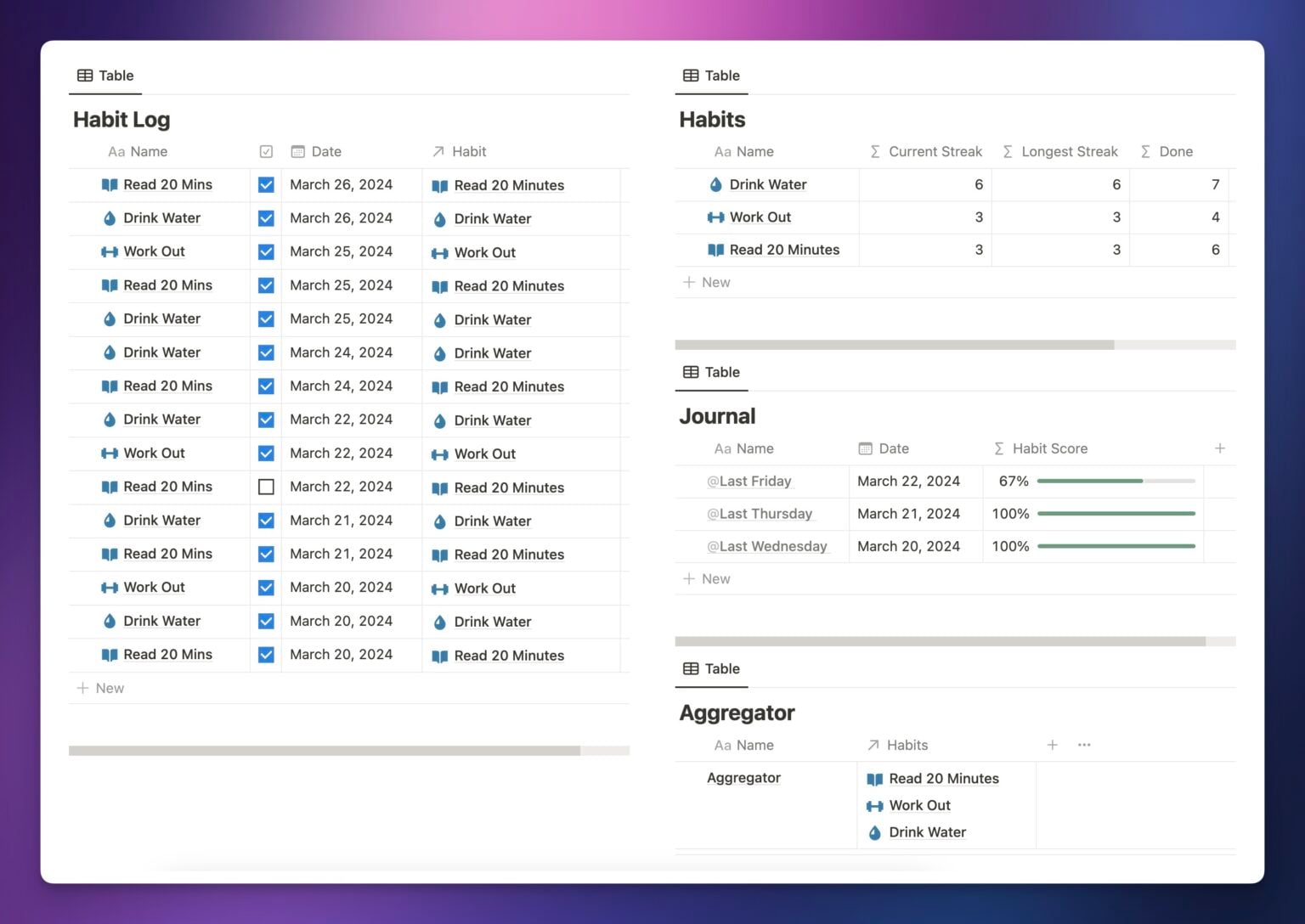1305x924 pixels.
Task: Select the Table view tab above Journal
Action: point(711,372)
